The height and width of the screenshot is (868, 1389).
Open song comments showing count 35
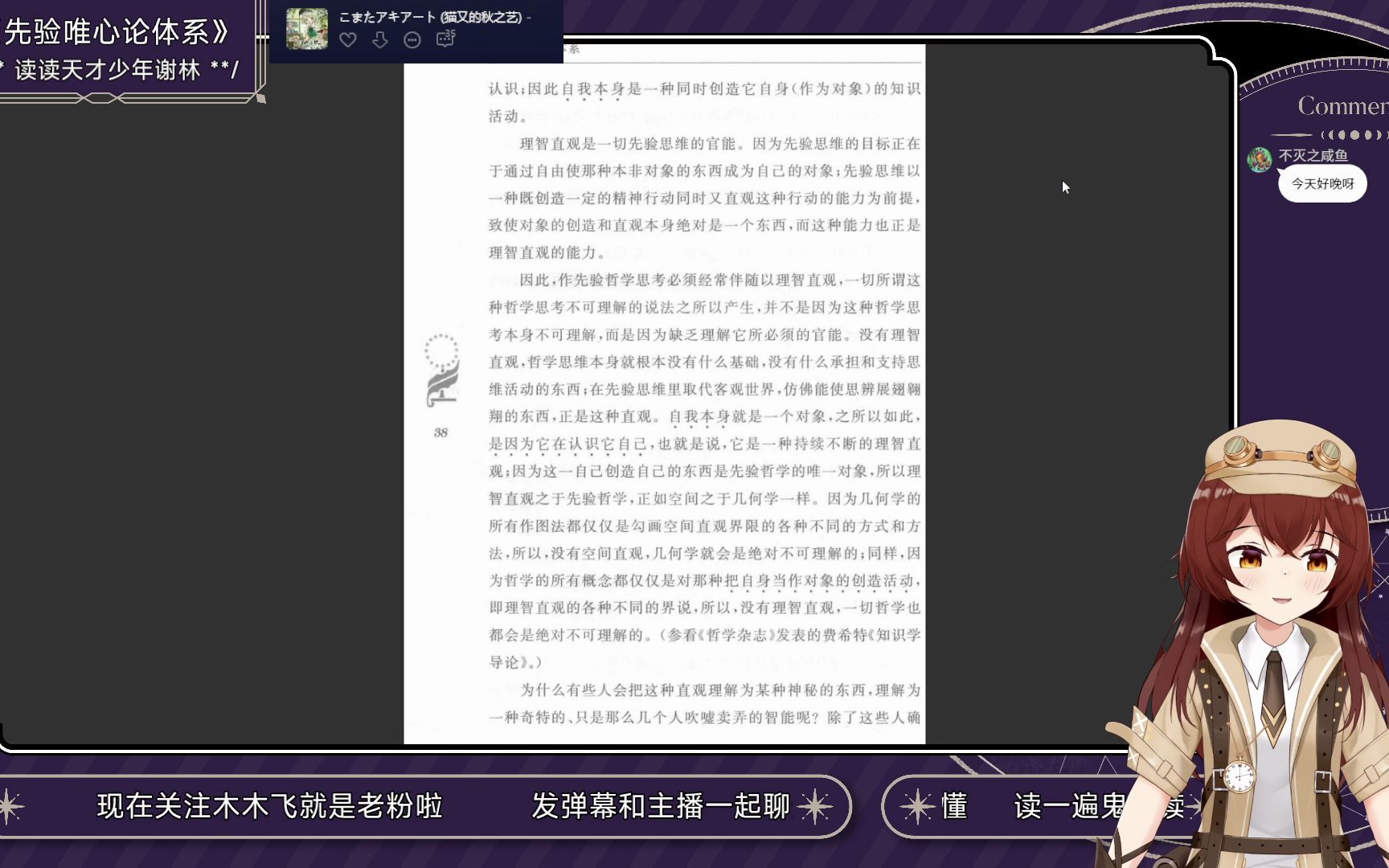(445, 38)
